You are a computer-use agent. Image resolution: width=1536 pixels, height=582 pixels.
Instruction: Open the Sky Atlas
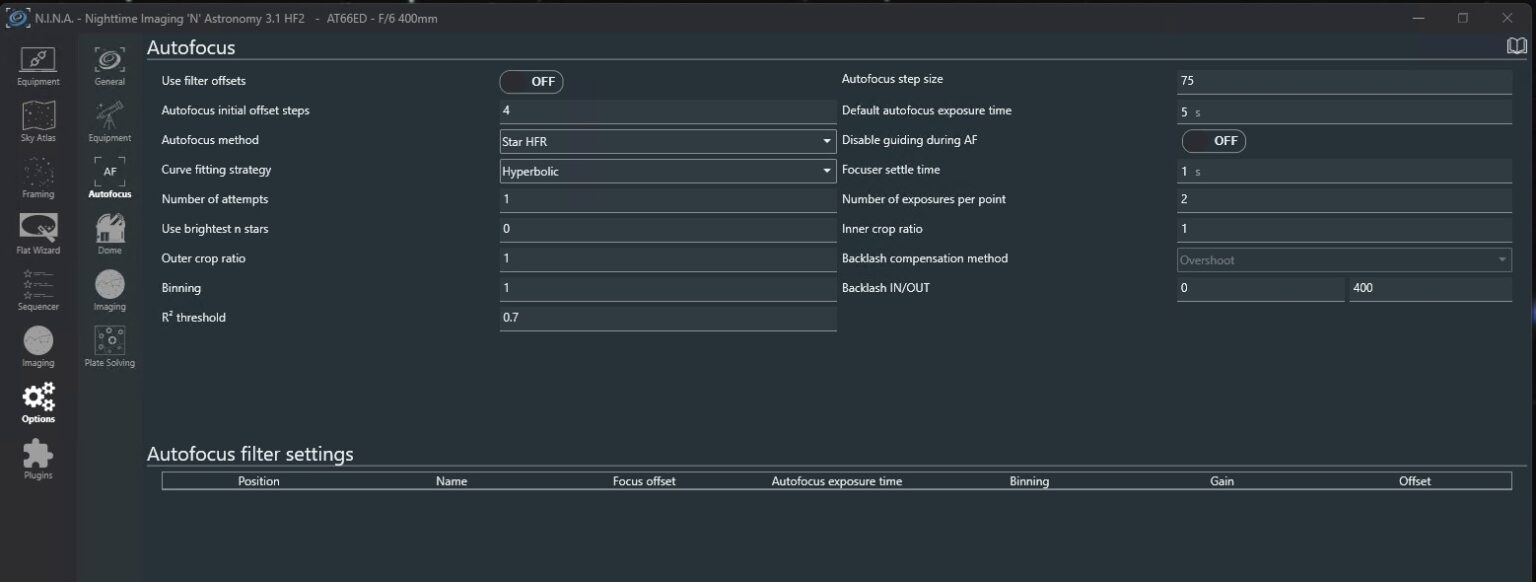38,120
